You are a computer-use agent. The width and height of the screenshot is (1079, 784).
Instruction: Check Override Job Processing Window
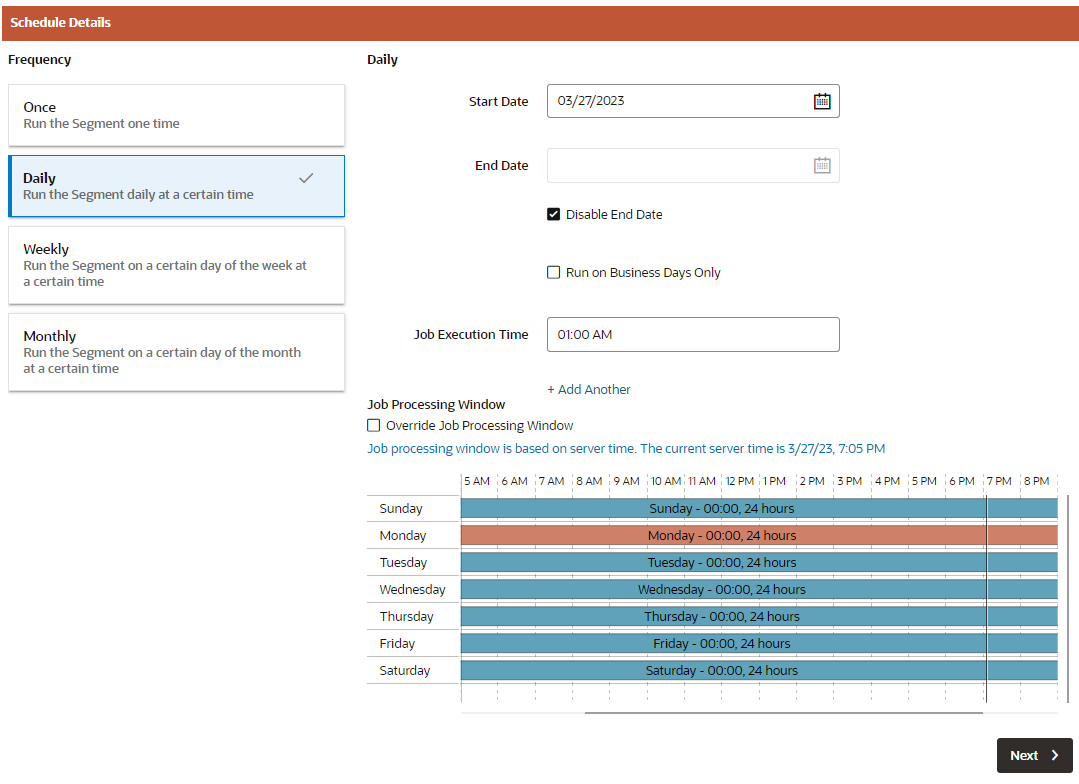374,425
